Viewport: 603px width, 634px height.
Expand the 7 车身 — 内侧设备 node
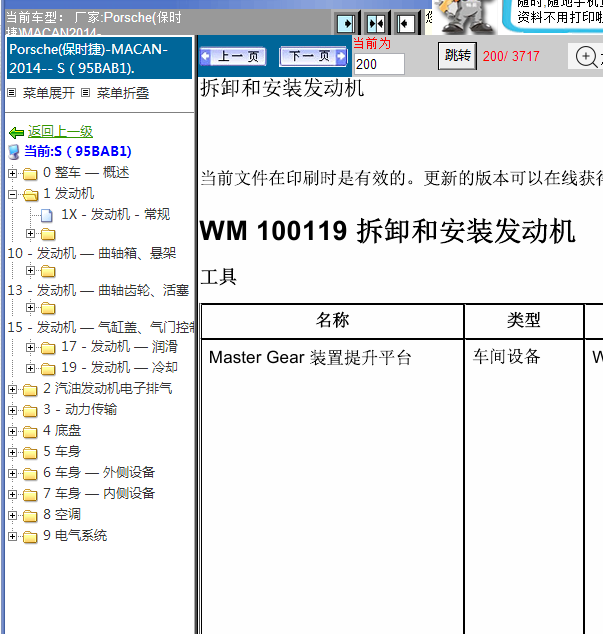click(x=13, y=495)
